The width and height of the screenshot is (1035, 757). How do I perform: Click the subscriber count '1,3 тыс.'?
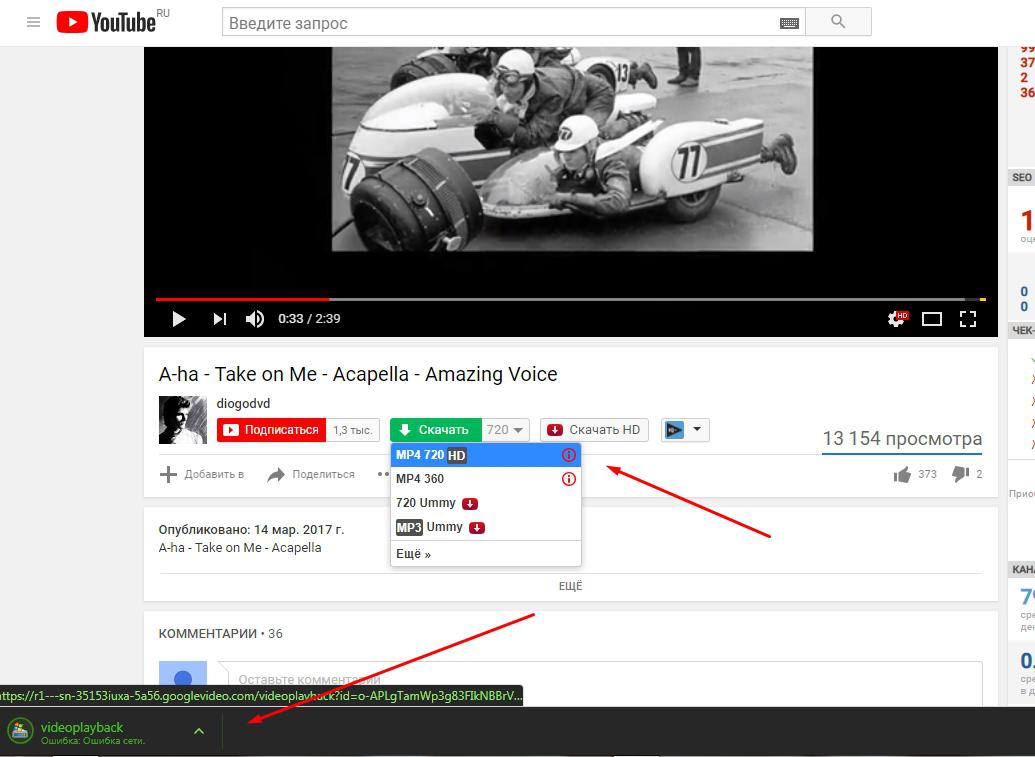point(353,430)
